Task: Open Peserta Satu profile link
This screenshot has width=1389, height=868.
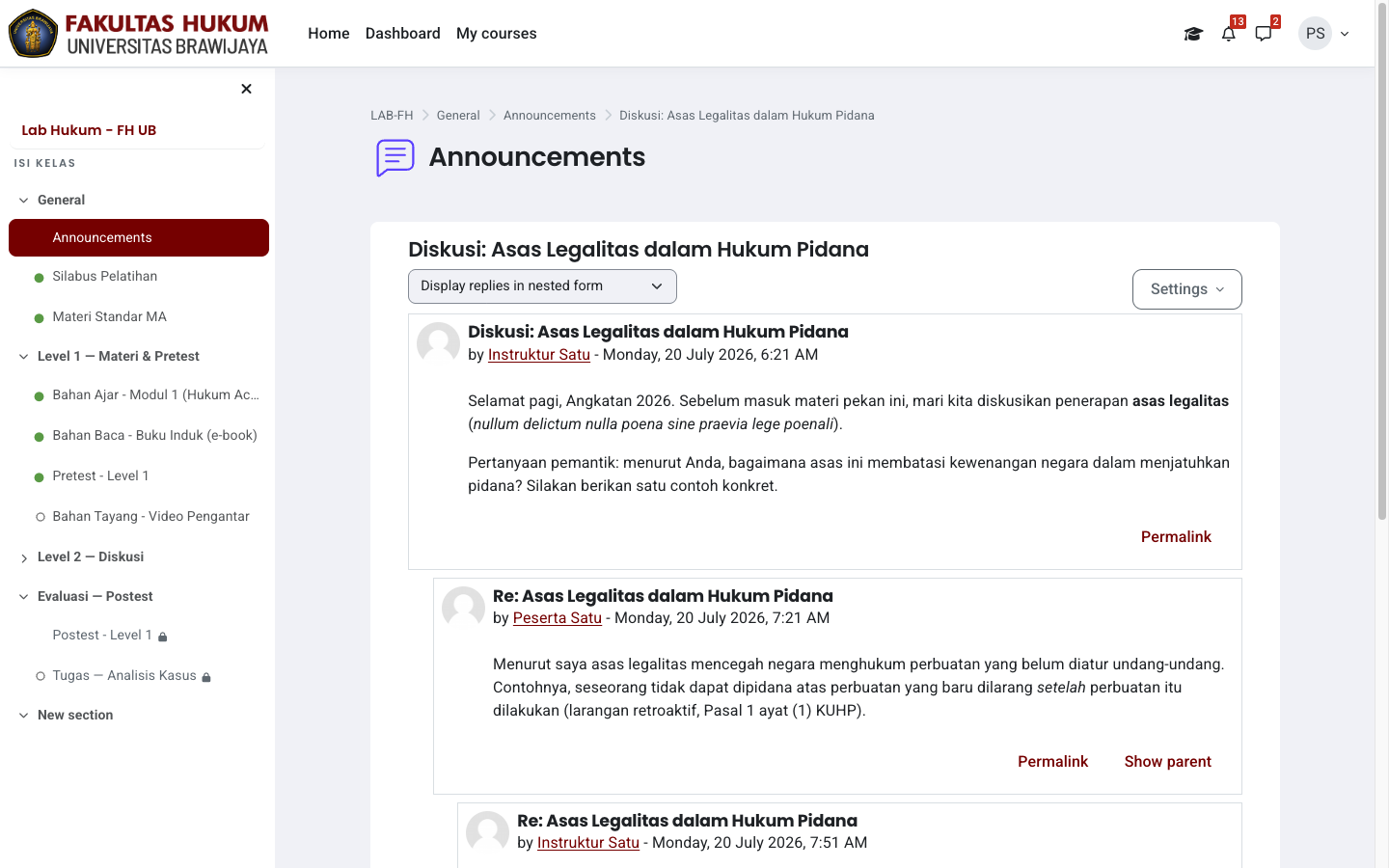Action: click(558, 617)
